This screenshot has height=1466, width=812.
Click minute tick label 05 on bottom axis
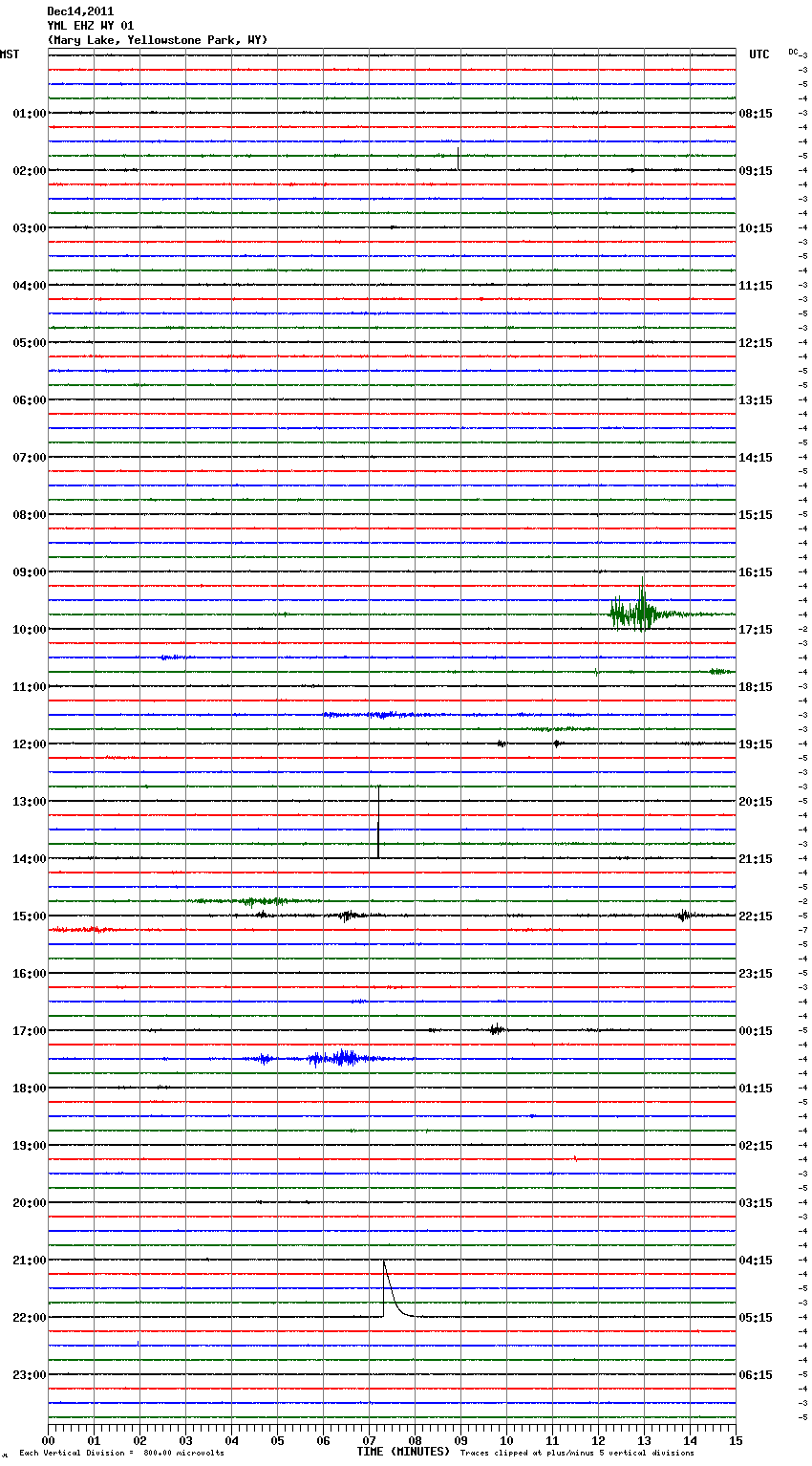(x=277, y=1441)
